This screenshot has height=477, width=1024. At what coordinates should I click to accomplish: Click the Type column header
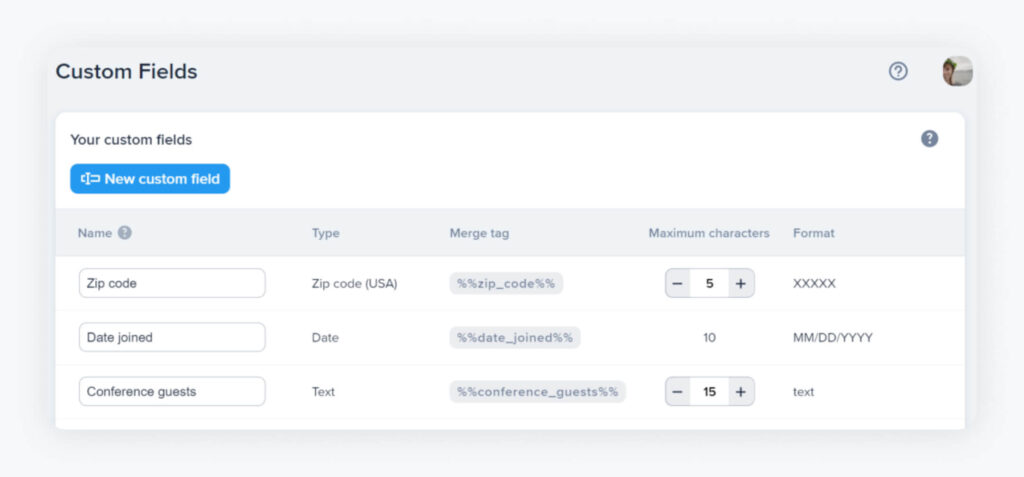coord(325,233)
